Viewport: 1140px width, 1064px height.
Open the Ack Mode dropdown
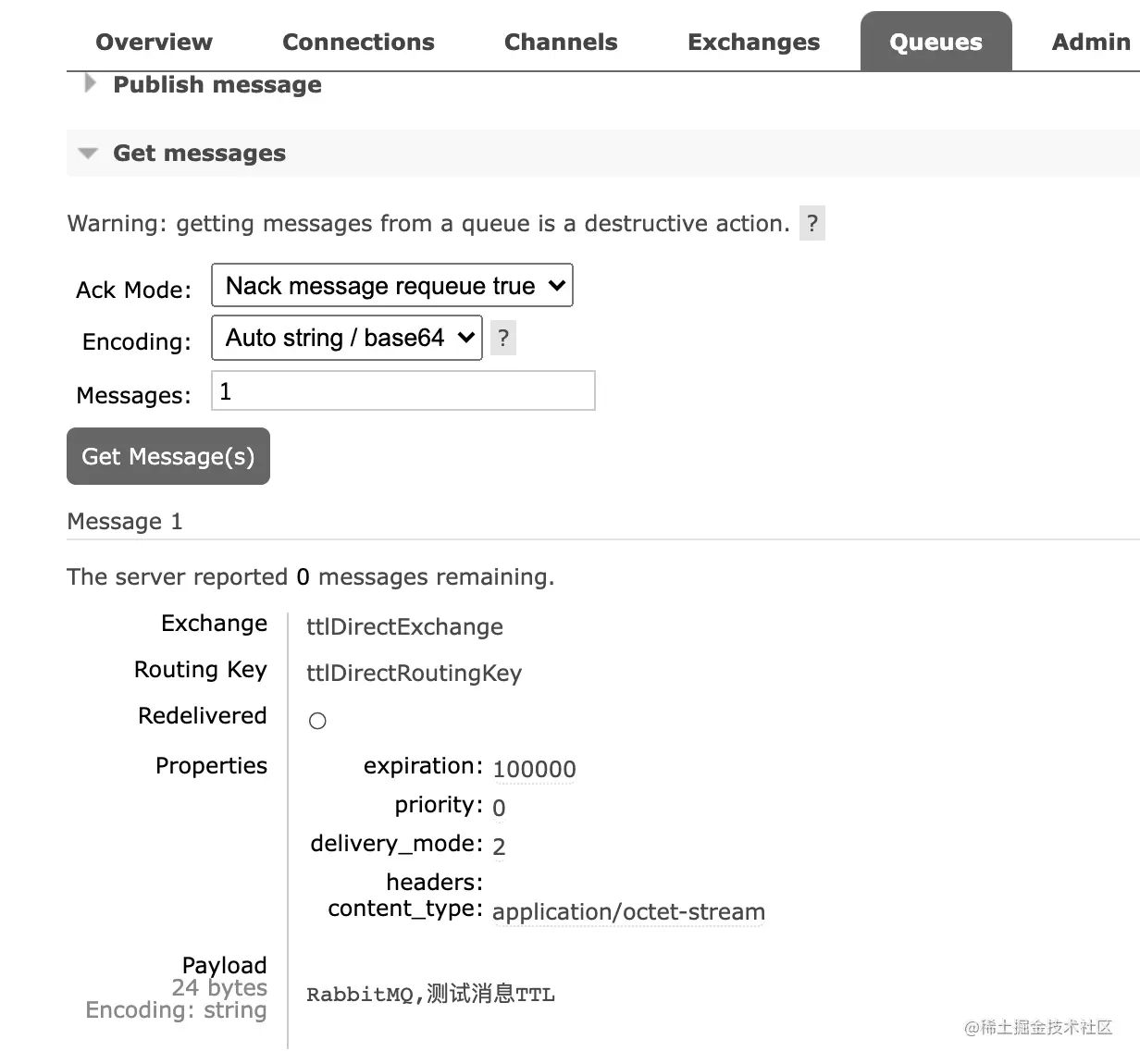(392, 286)
